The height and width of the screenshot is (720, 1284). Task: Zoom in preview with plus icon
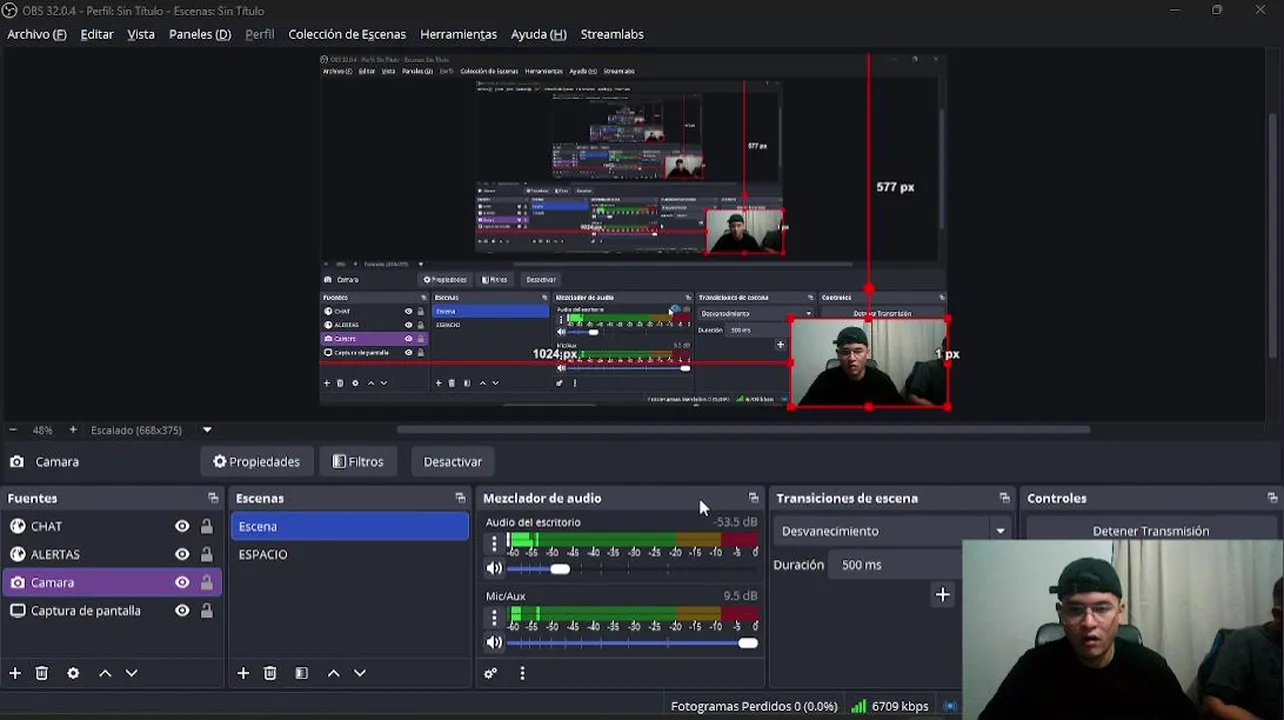click(x=72, y=430)
